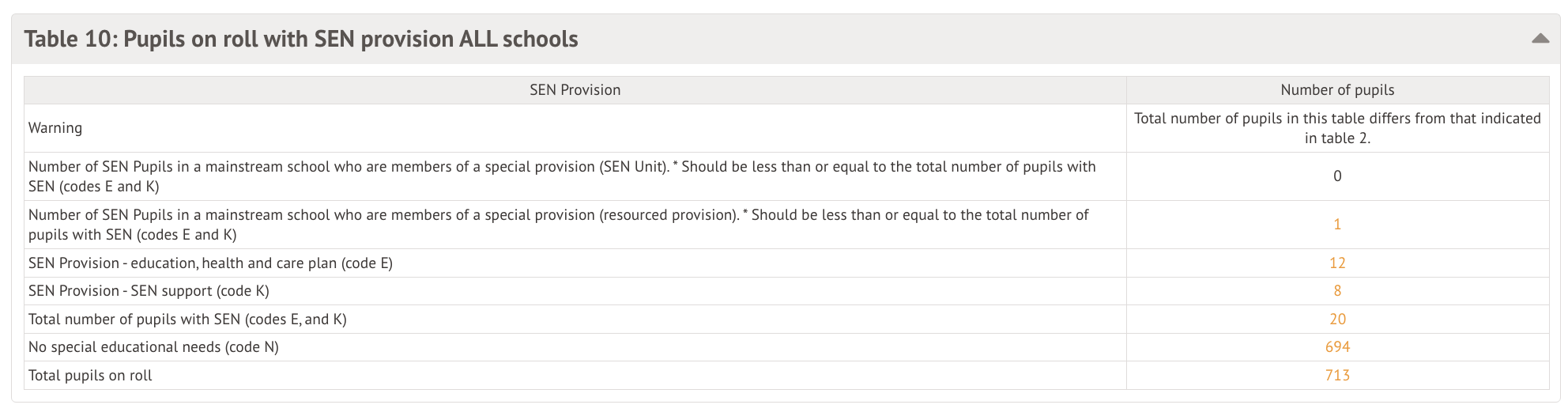1568x416 pixels.
Task: Open the code E pupil count 12
Action: point(1337,263)
